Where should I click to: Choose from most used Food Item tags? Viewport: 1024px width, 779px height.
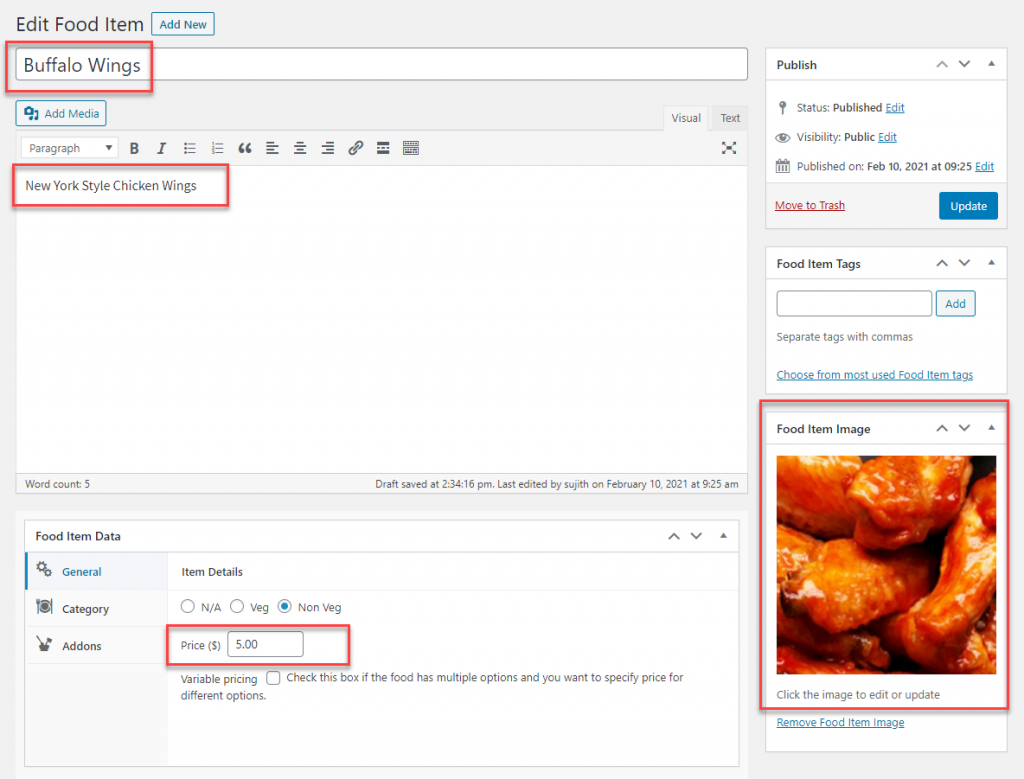(x=874, y=375)
